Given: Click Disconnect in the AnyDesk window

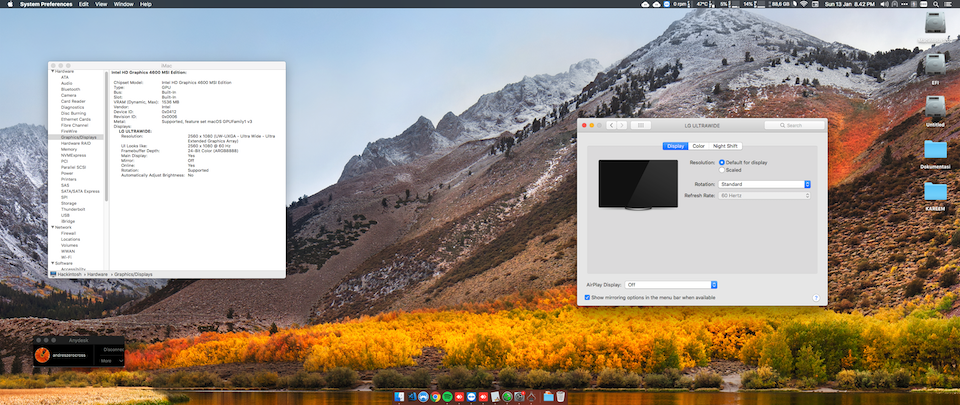Looking at the screenshot, I should coord(113,349).
